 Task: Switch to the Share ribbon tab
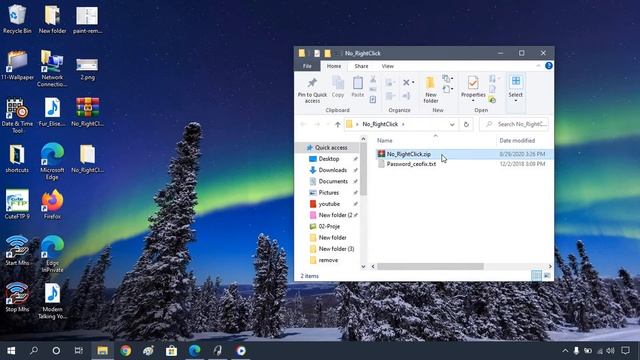tap(361, 66)
